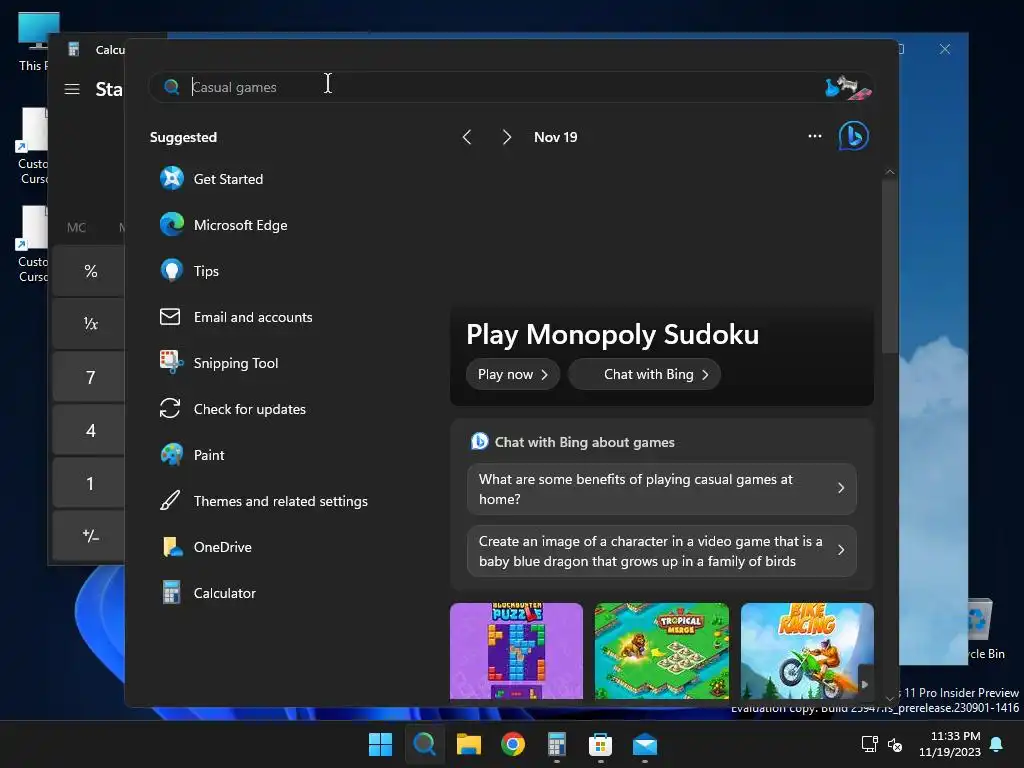This screenshot has width=1024, height=768.
Task: Select Recycle Bin desktop icon
Action: (x=984, y=630)
